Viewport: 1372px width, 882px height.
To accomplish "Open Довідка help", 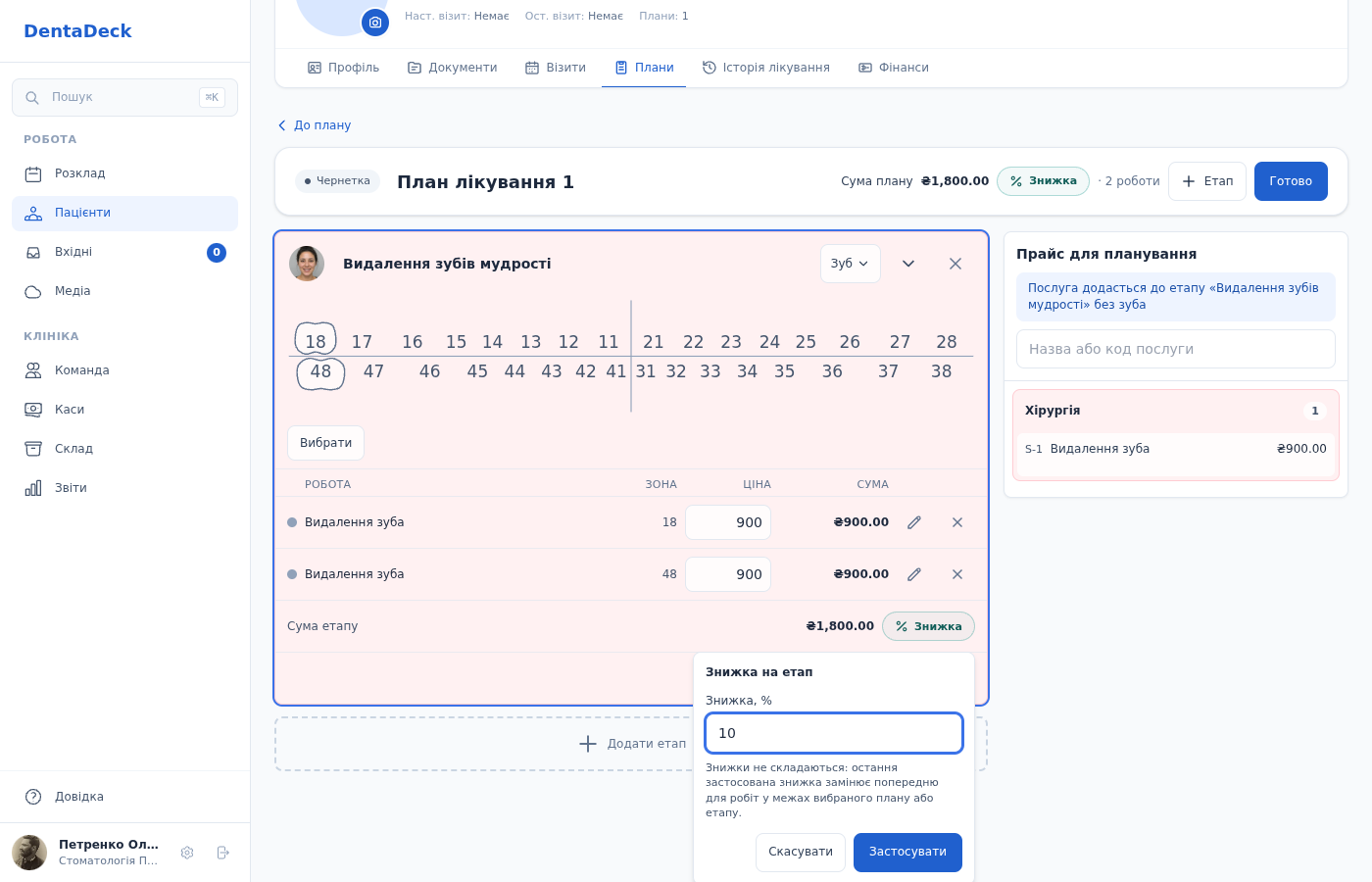I will [x=124, y=797].
